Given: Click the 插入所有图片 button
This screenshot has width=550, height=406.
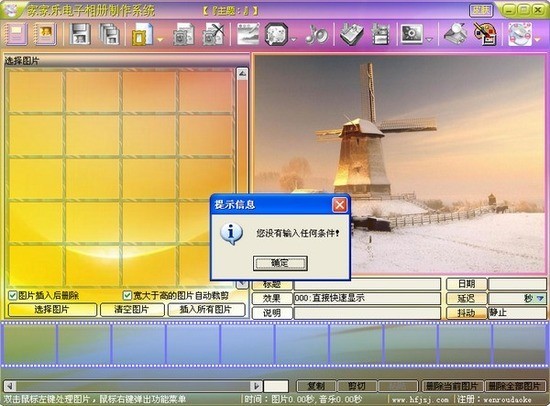Looking at the screenshot, I should tap(206, 310).
